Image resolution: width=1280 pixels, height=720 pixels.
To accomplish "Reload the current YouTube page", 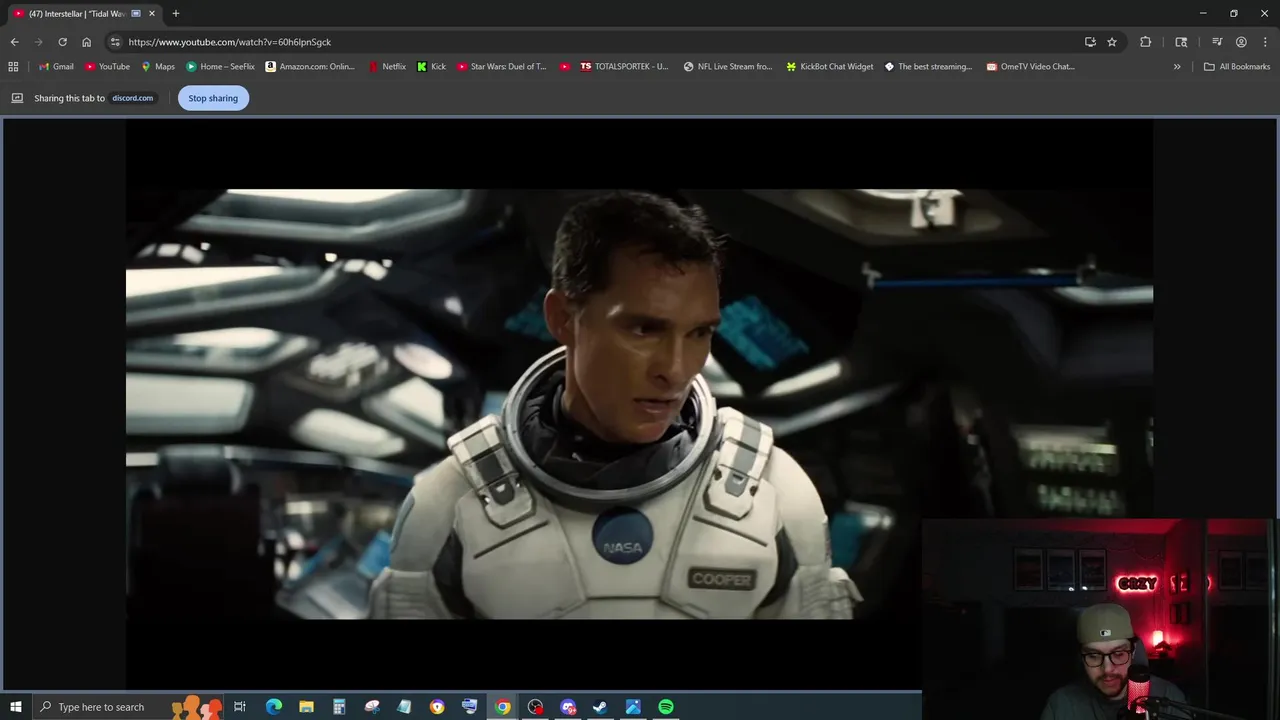I will [x=62, y=42].
